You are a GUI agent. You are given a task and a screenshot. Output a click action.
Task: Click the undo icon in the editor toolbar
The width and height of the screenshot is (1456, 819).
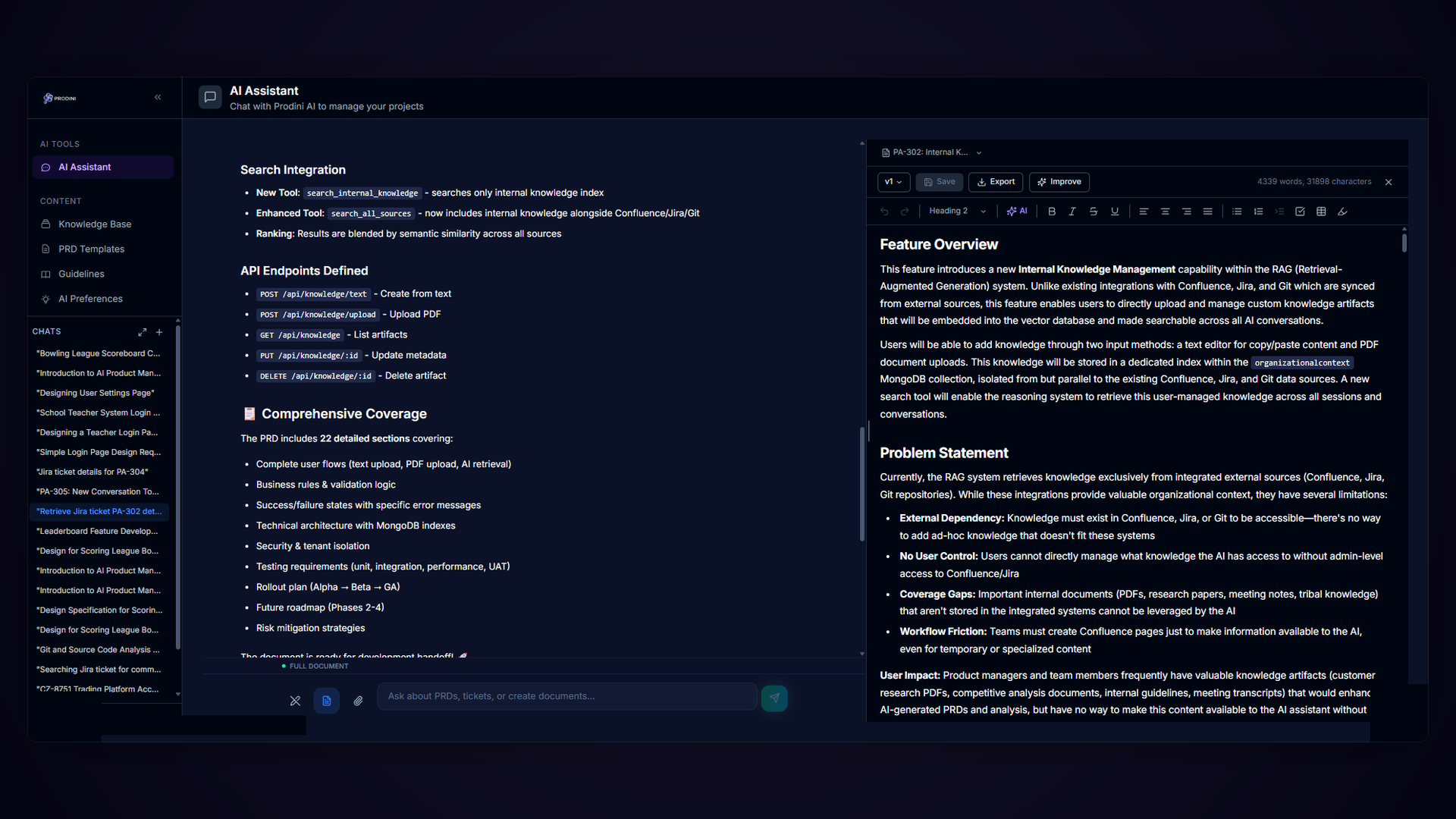pyautogui.click(x=884, y=212)
